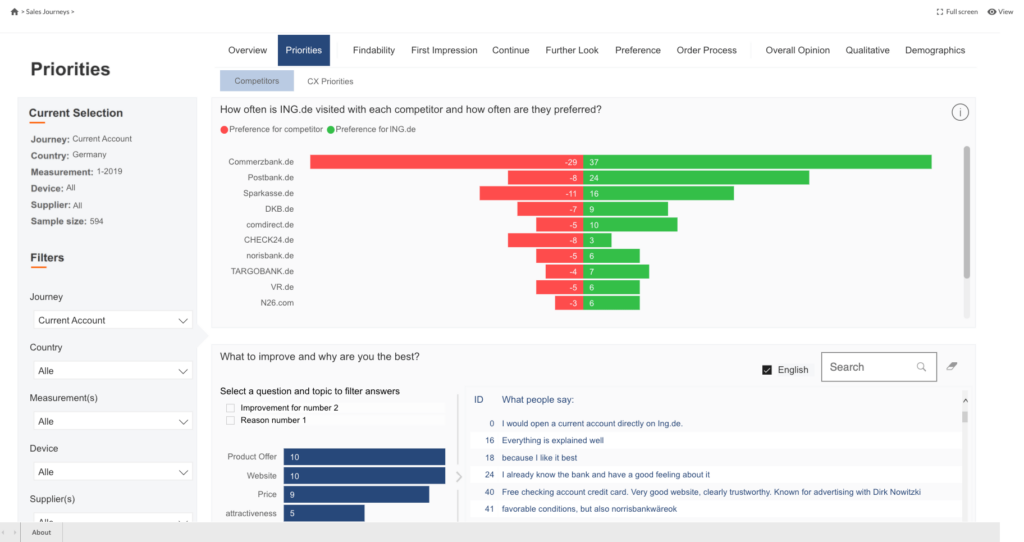Click the next sheet arrow beside About
The width and height of the screenshot is (1024, 542).
coord(16,533)
